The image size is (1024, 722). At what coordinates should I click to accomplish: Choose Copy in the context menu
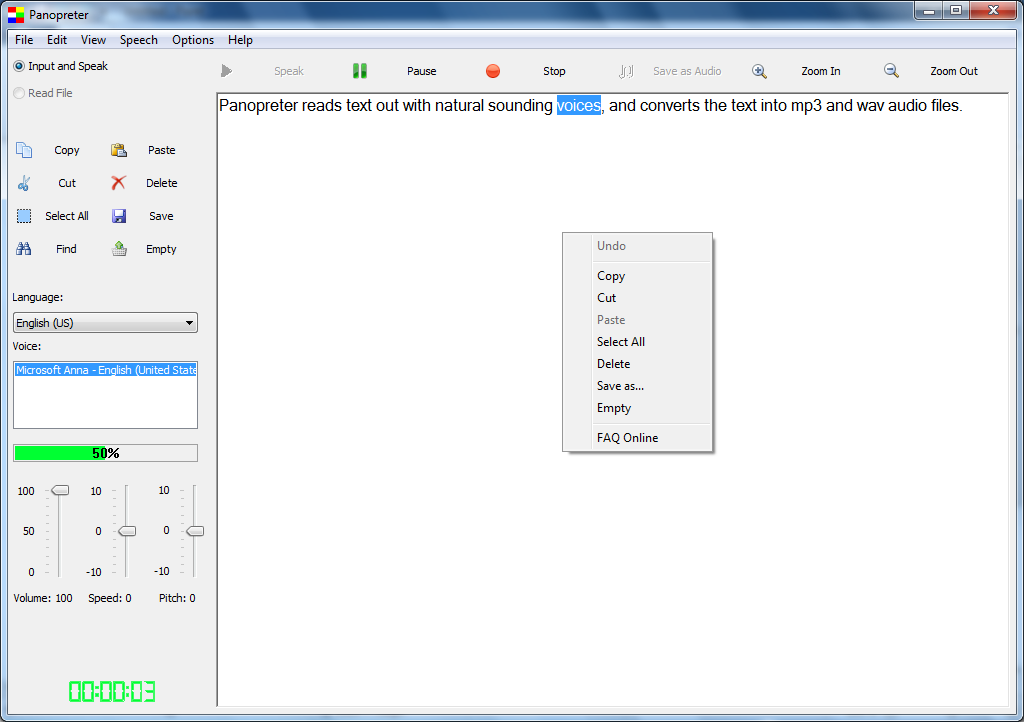coord(637,276)
